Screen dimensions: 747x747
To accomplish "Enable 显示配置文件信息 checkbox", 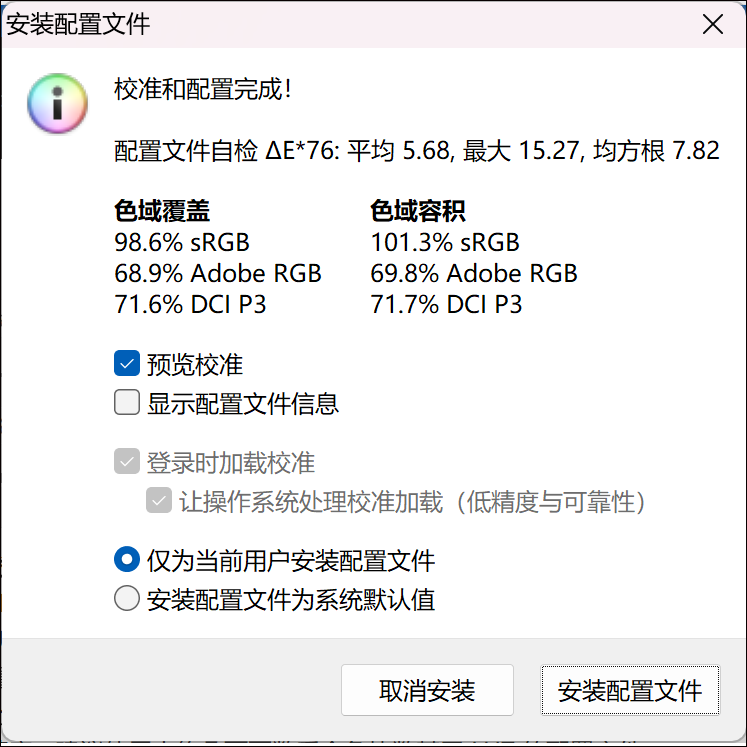I will pos(127,403).
